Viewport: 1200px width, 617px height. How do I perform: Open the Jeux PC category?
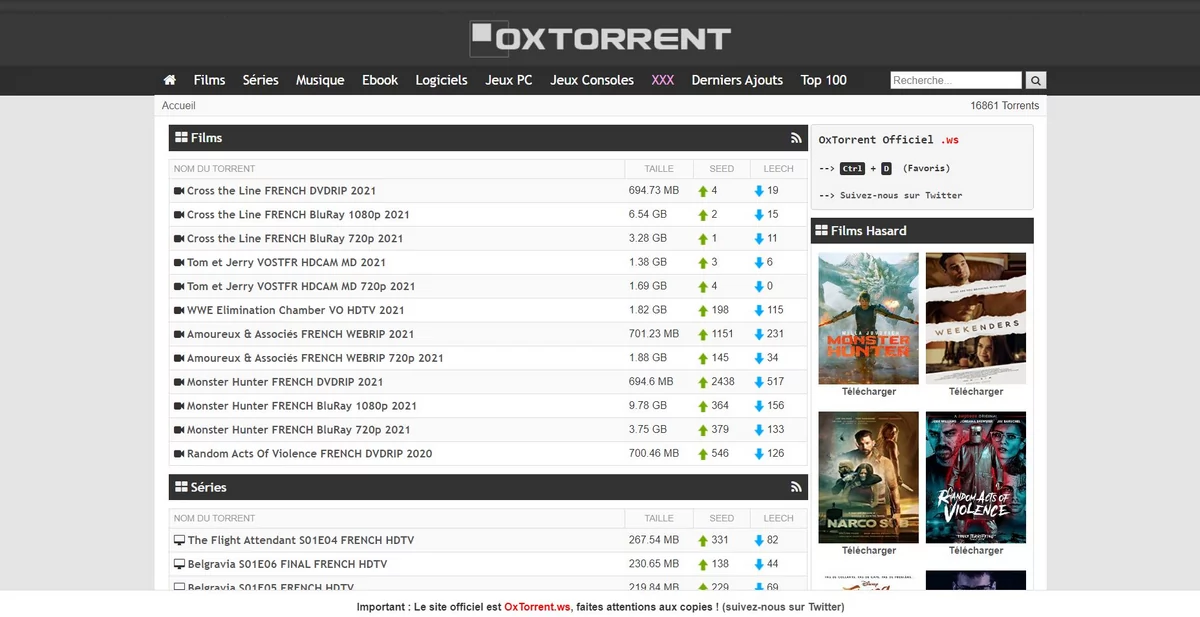[509, 80]
